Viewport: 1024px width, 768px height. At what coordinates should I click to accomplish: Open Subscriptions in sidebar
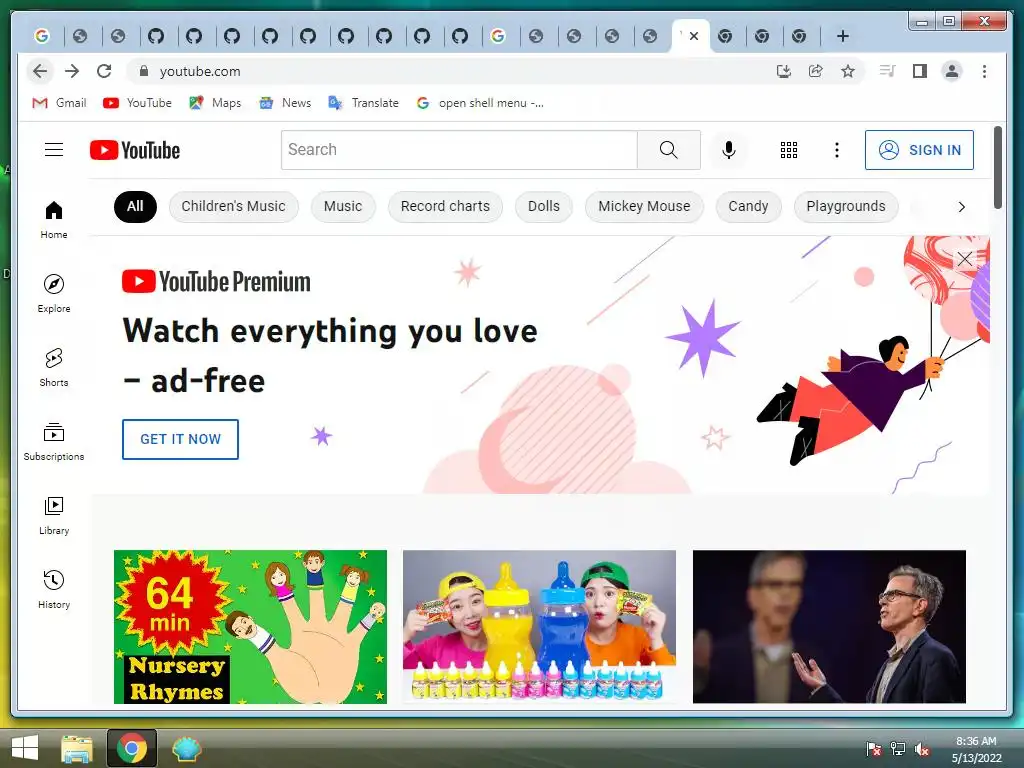[54, 441]
